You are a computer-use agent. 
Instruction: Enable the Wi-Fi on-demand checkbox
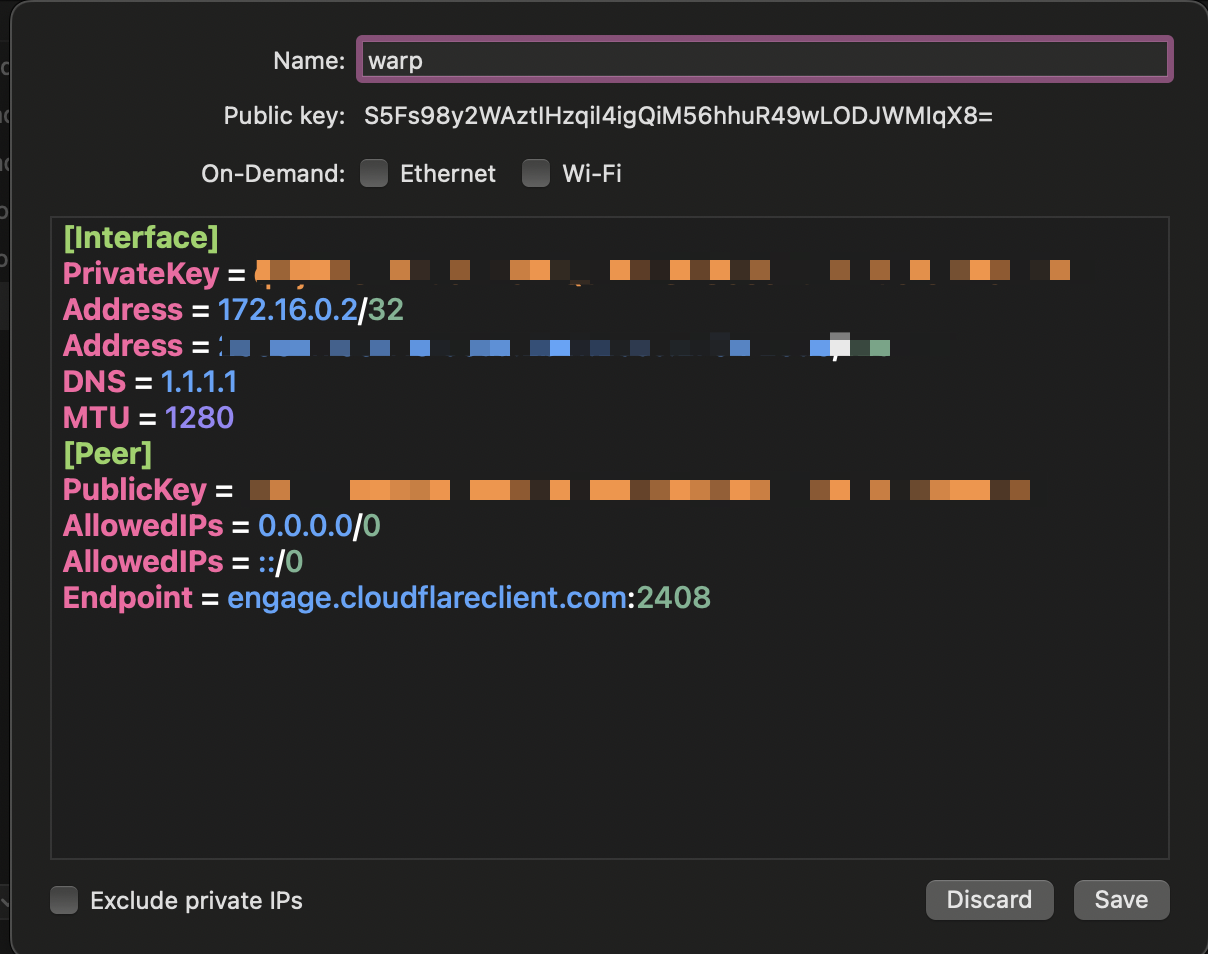[x=536, y=174]
